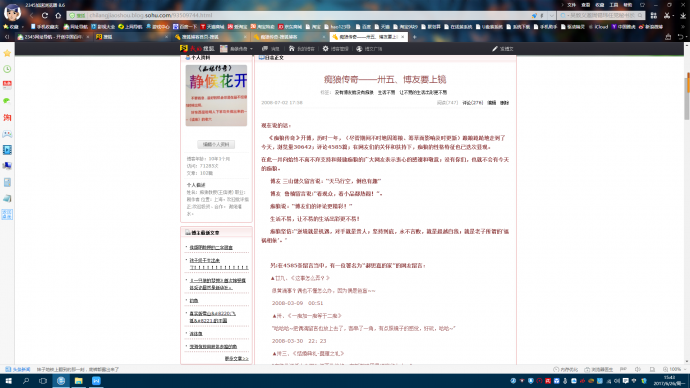Click the 评论 link under post title
Viewport: 690px width, 388px height.
pyautogui.click(x=473, y=102)
